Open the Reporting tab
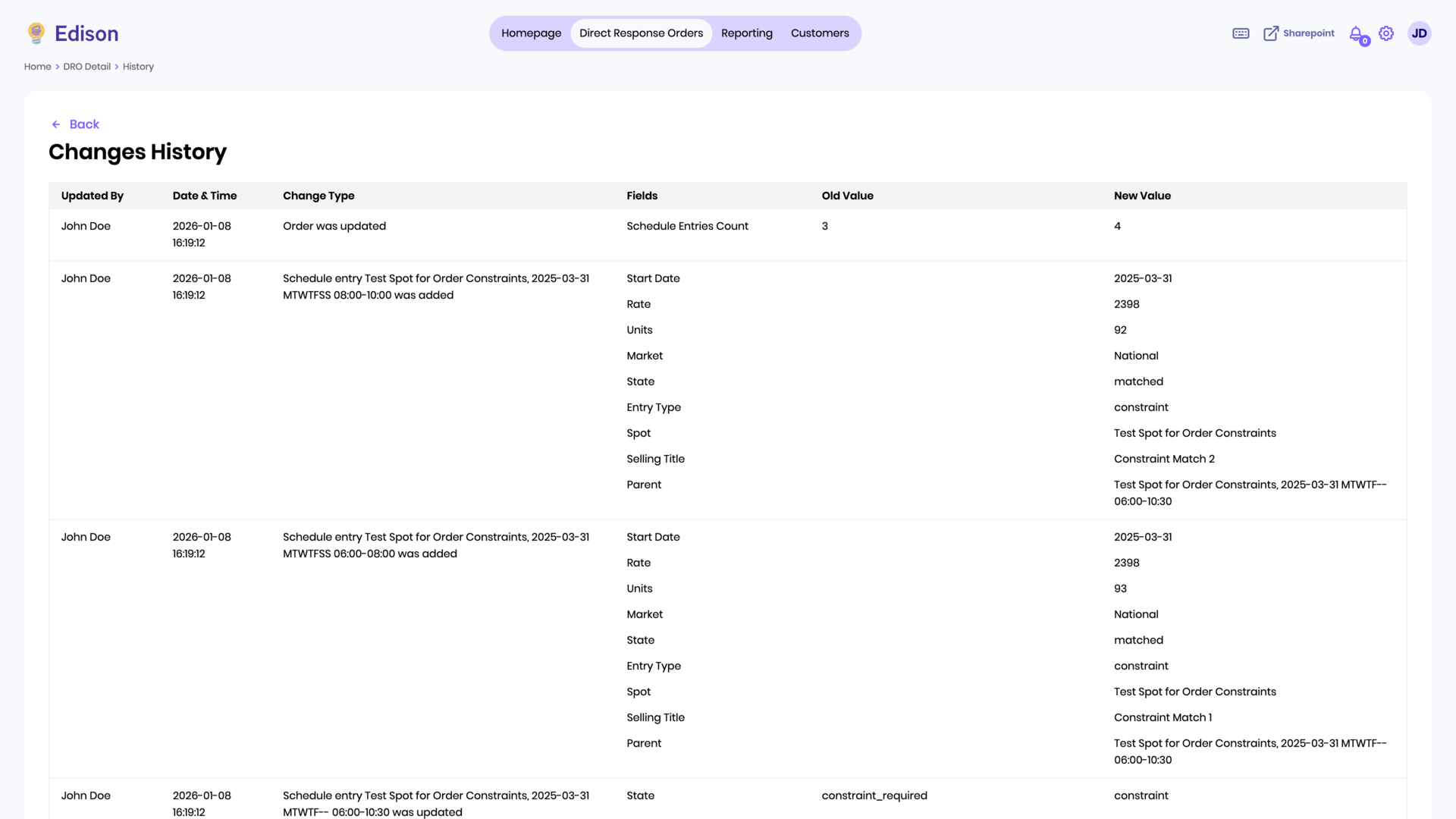 tap(747, 33)
